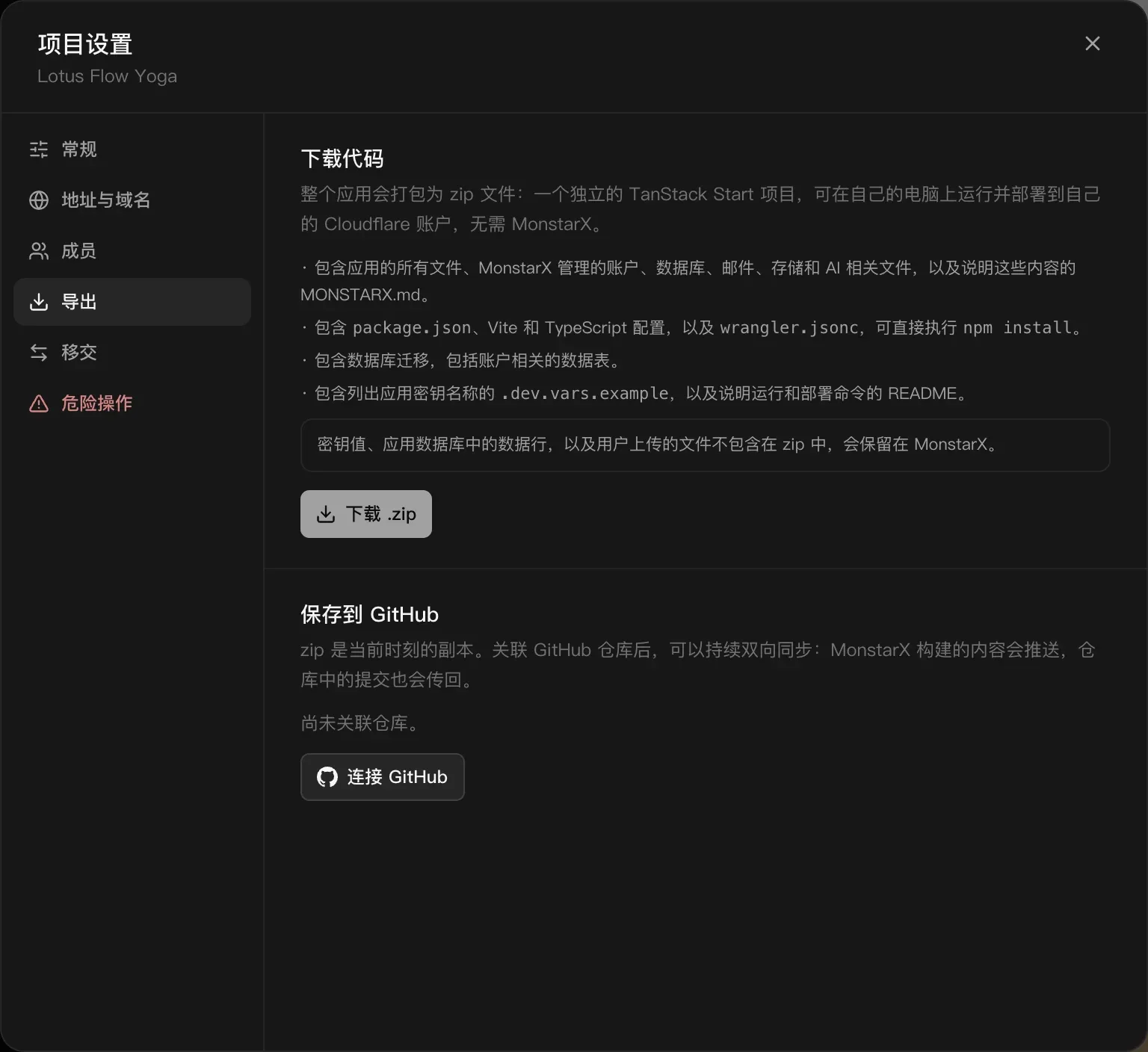Click the Lotus Flow Yoga project name
This screenshot has width=1148, height=1052.
point(107,76)
